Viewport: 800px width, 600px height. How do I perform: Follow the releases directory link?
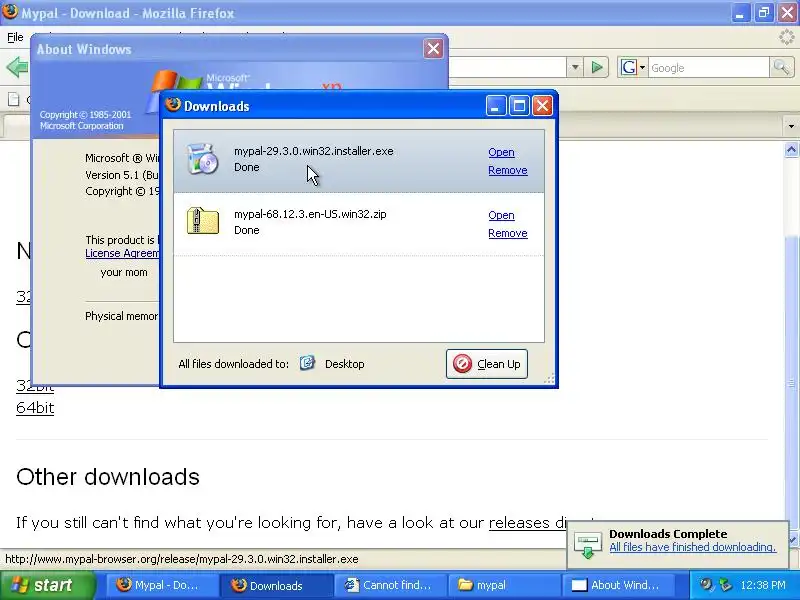[528, 522]
